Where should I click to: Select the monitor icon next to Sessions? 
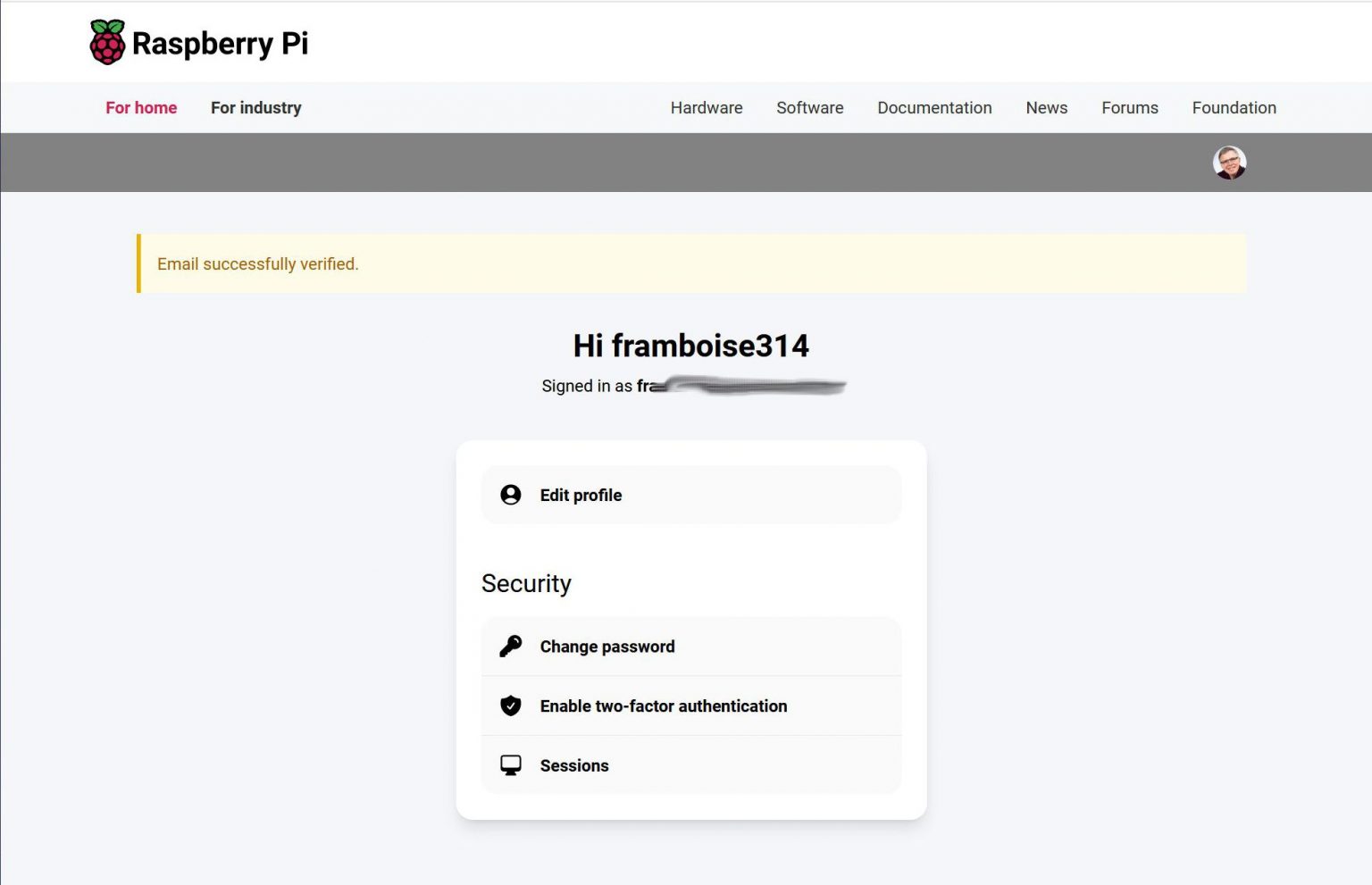coord(510,764)
